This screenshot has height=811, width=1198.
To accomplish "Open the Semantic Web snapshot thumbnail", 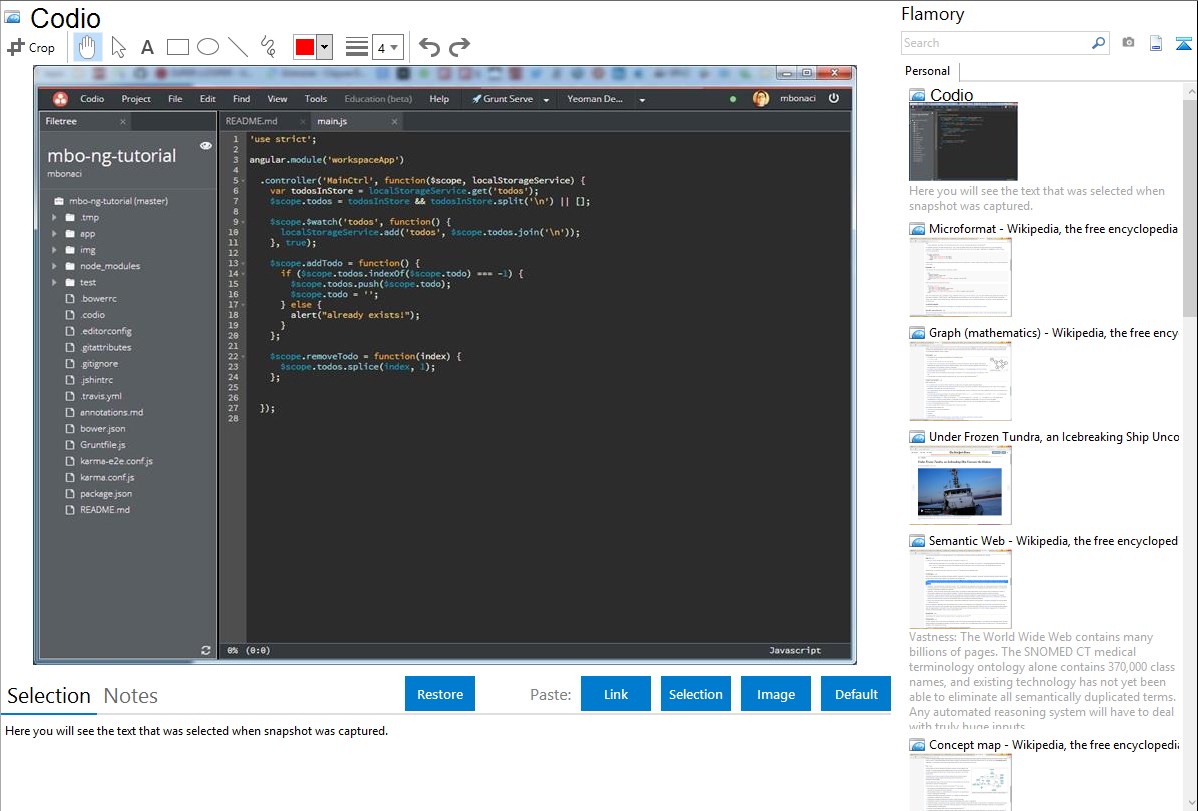I will click(x=960, y=589).
